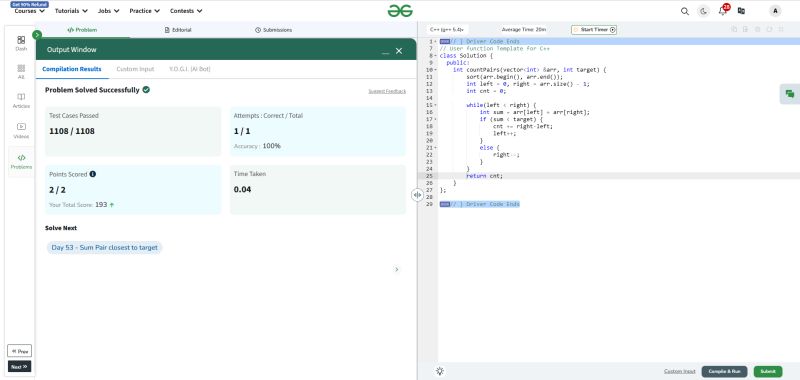This screenshot has height=380, width=800.
Task: Toggle dark mode moon icon
Action: point(704,11)
